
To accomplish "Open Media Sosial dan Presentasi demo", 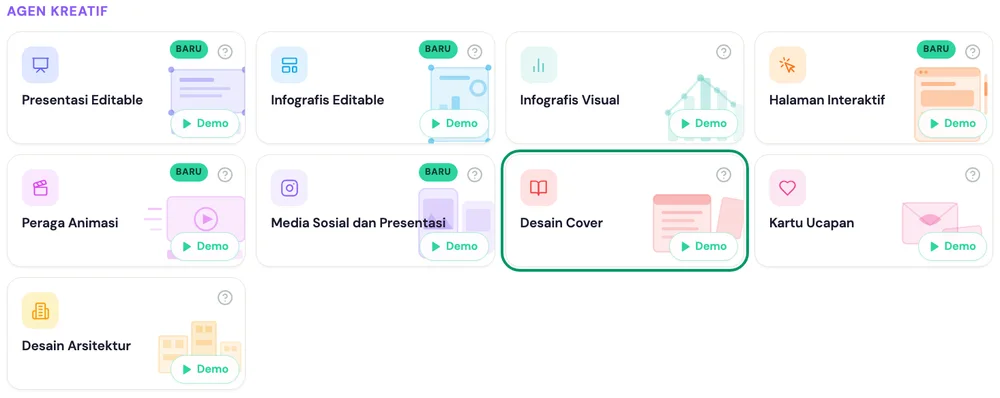I will pyautogui.click(x=454, y=246).
